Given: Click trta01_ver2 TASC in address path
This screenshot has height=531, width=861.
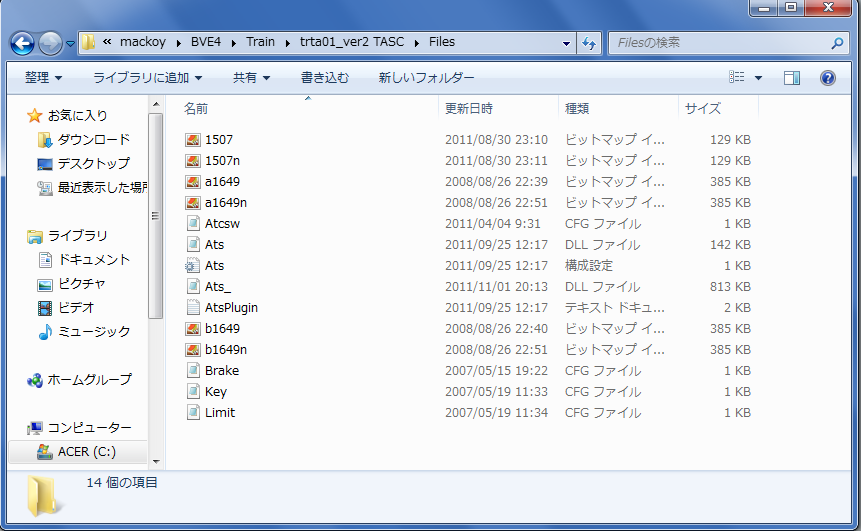Looking at the screenshot, I should [351, 42].
